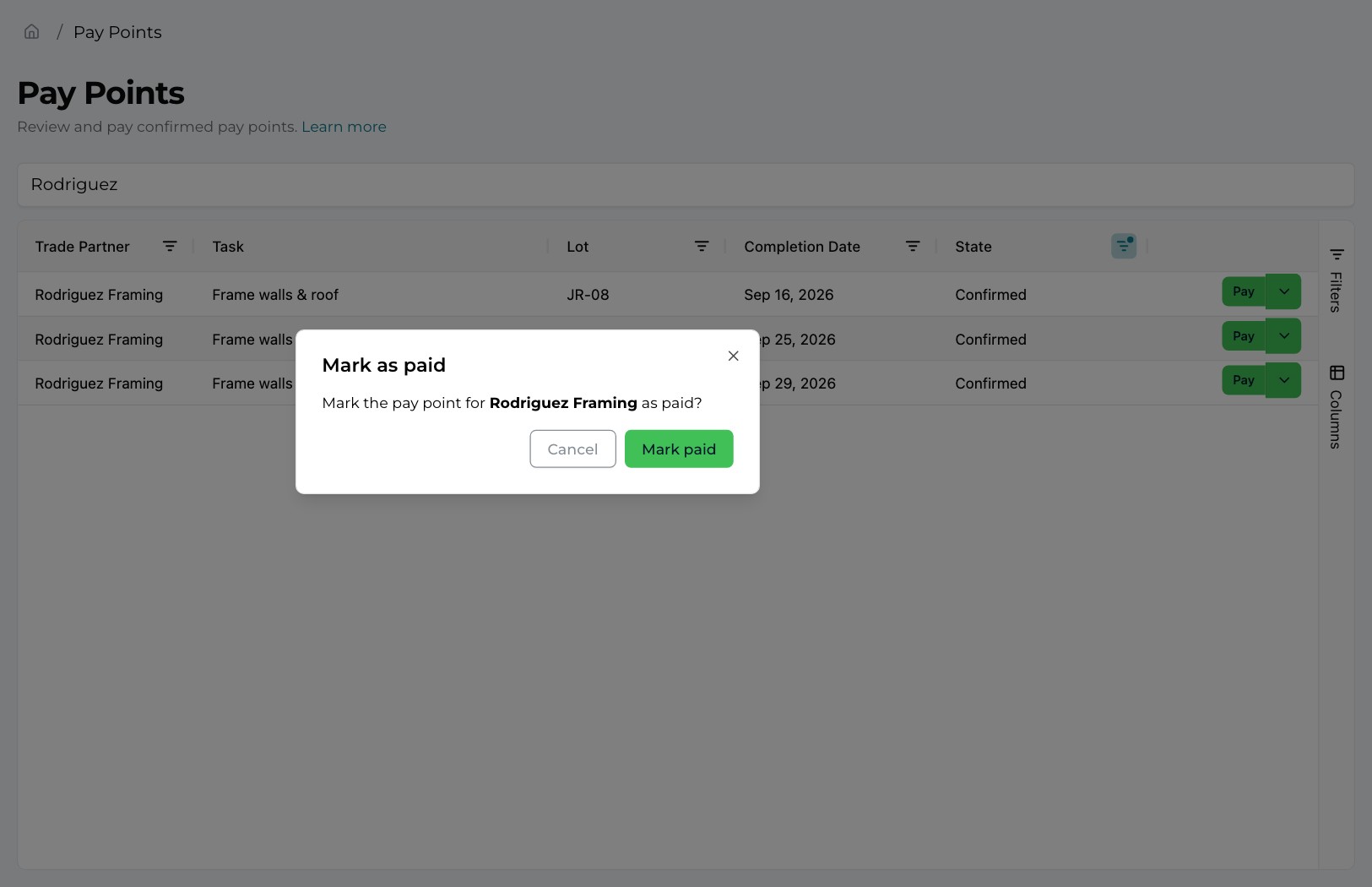Open the Filters side panel
Image resolution: width=1372 pixels, height=887 pixels.
pyautogui.click(x=1337, y=280)
